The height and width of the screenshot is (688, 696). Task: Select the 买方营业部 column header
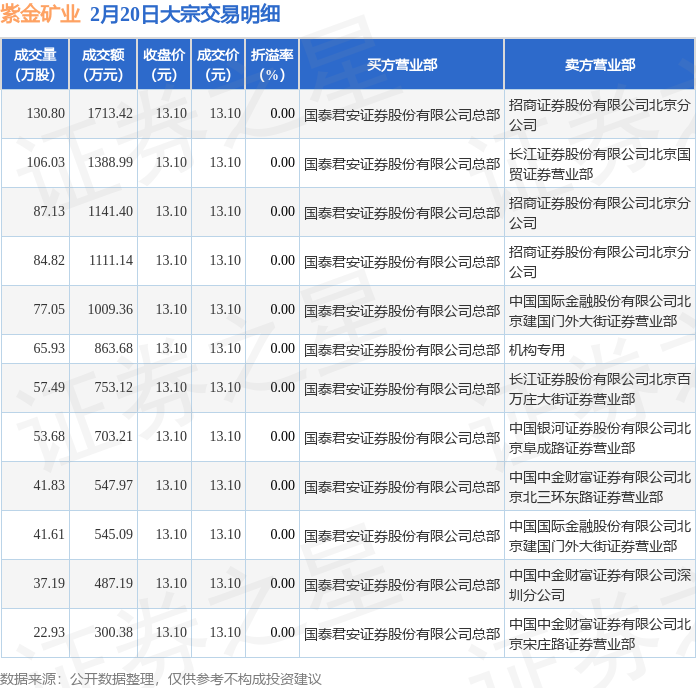tap(402, 65)
